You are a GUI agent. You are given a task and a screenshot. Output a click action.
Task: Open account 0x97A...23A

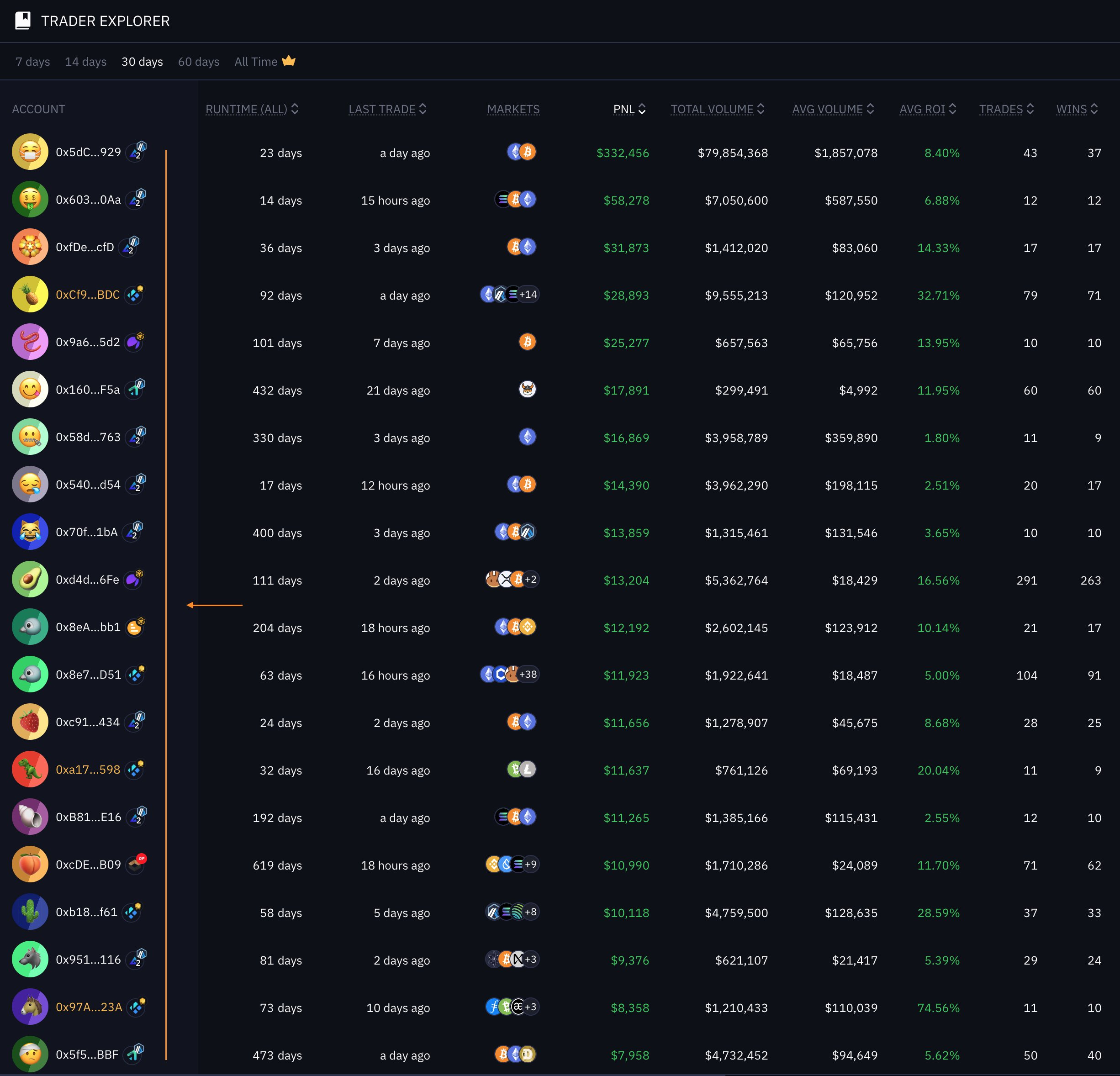click(x=89, y=1007)
